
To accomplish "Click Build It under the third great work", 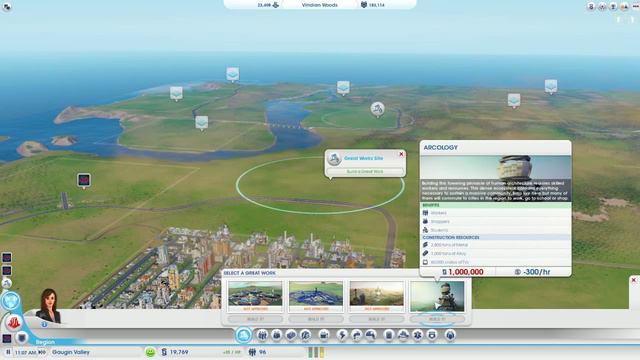I will point(376,319).
